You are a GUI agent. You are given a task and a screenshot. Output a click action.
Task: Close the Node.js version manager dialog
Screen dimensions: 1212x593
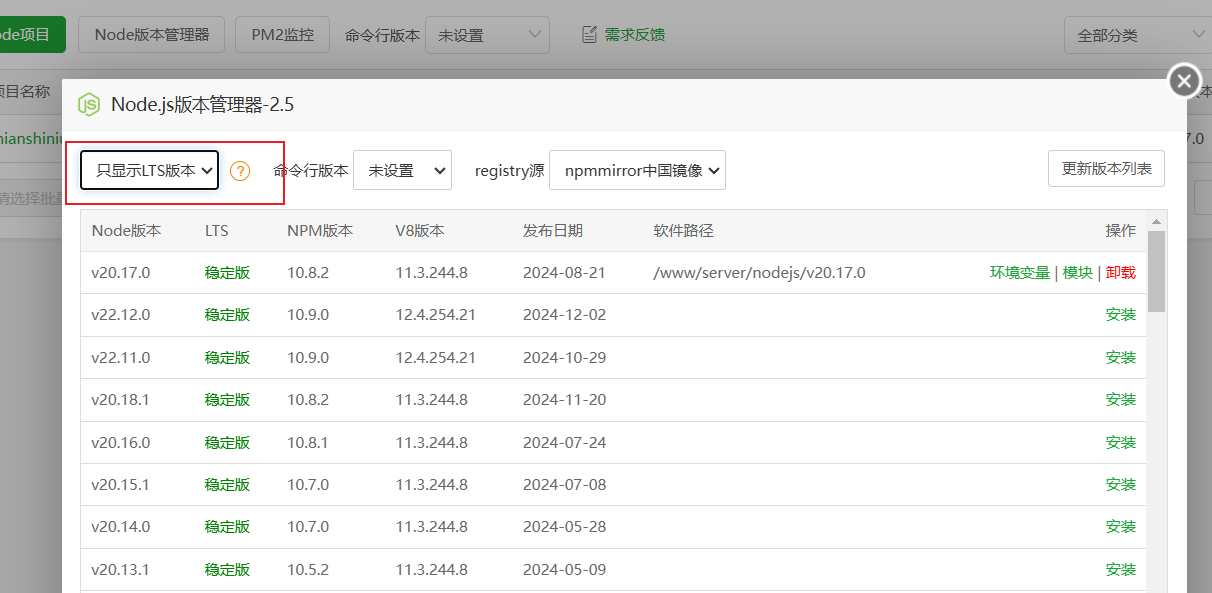click(x=1185, y=81)
